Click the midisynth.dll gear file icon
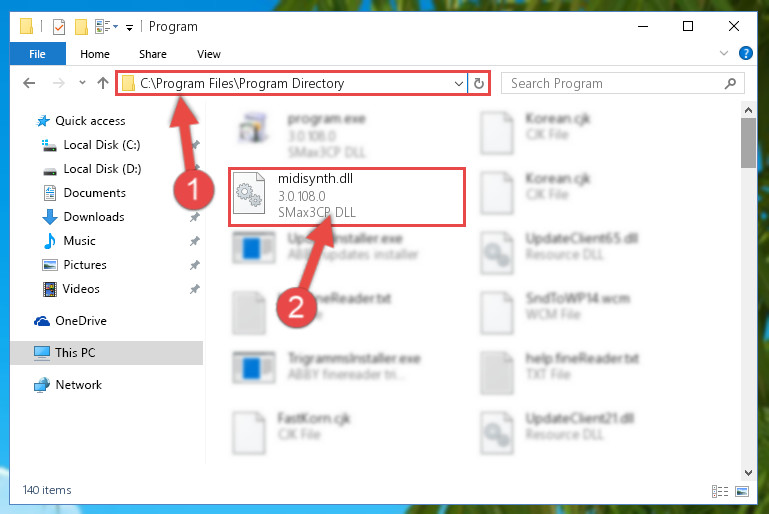769x514 pixels. pos(249,194)
